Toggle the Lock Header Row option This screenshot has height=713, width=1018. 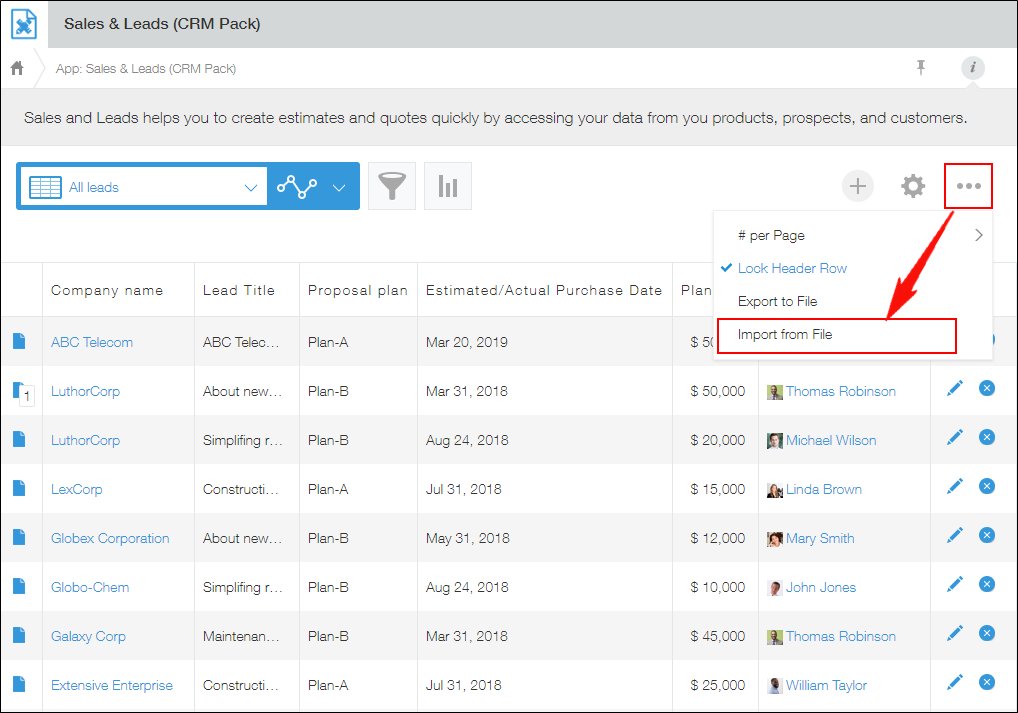(792, 268)
